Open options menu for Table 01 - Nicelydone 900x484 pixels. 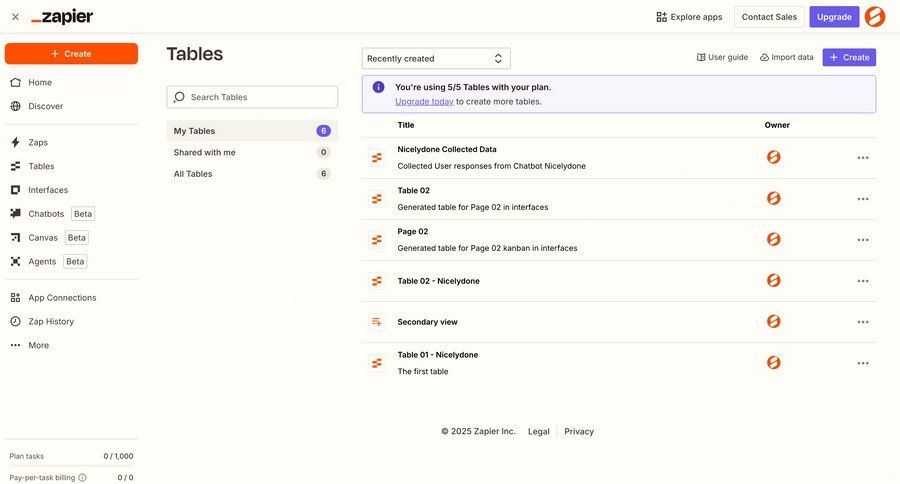(863, 363)
